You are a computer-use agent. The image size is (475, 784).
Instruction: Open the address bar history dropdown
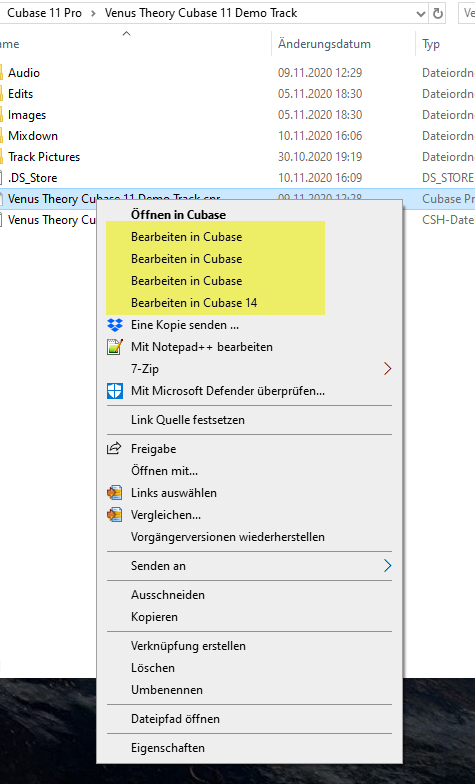point(421,14)
